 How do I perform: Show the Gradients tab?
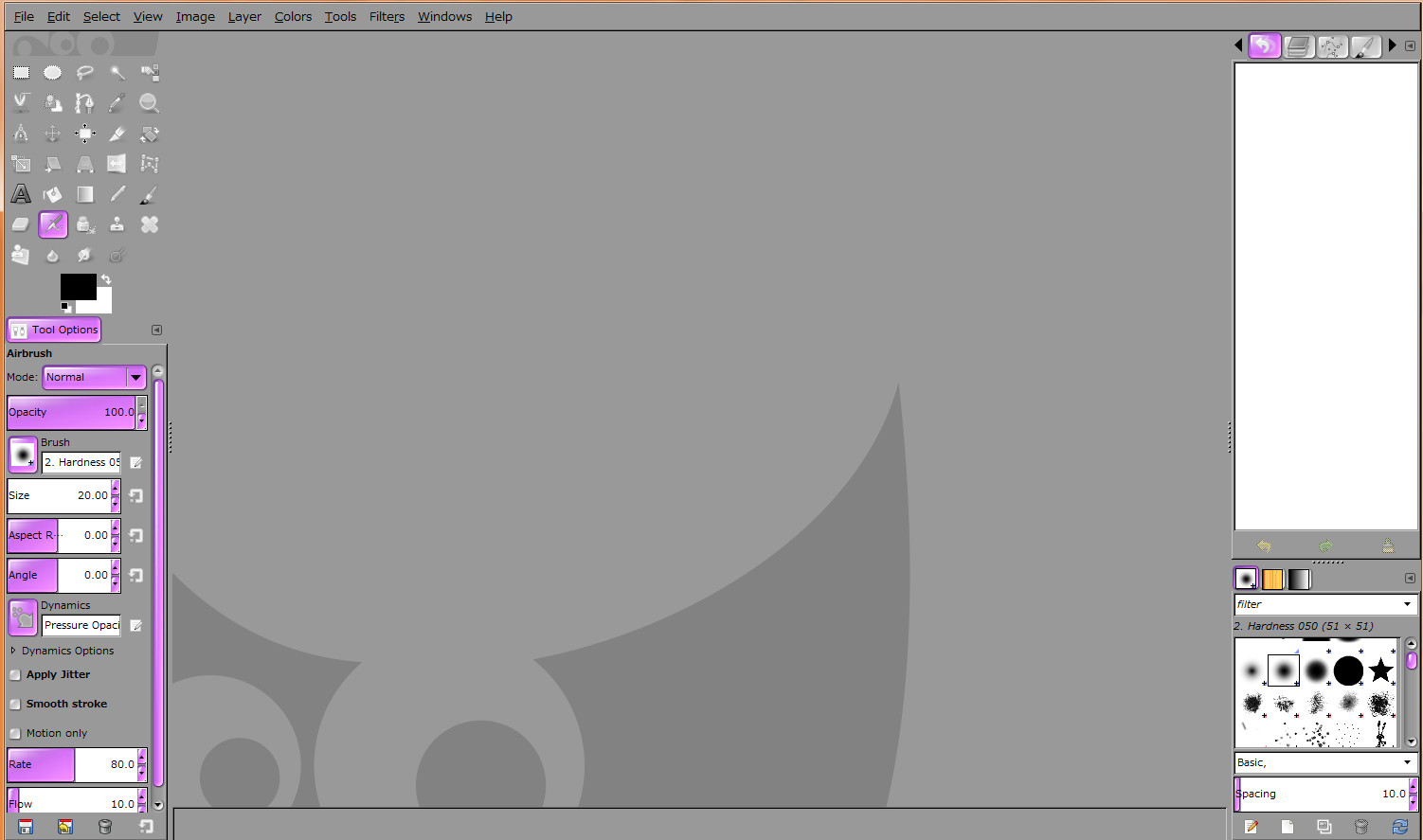click(x=1299, y=579)
